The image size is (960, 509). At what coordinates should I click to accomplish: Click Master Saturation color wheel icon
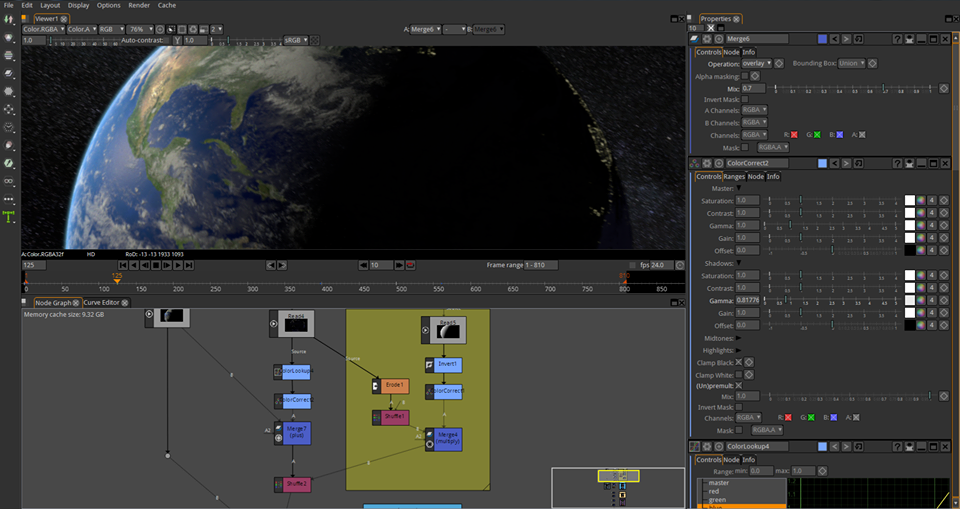(921, 201)
